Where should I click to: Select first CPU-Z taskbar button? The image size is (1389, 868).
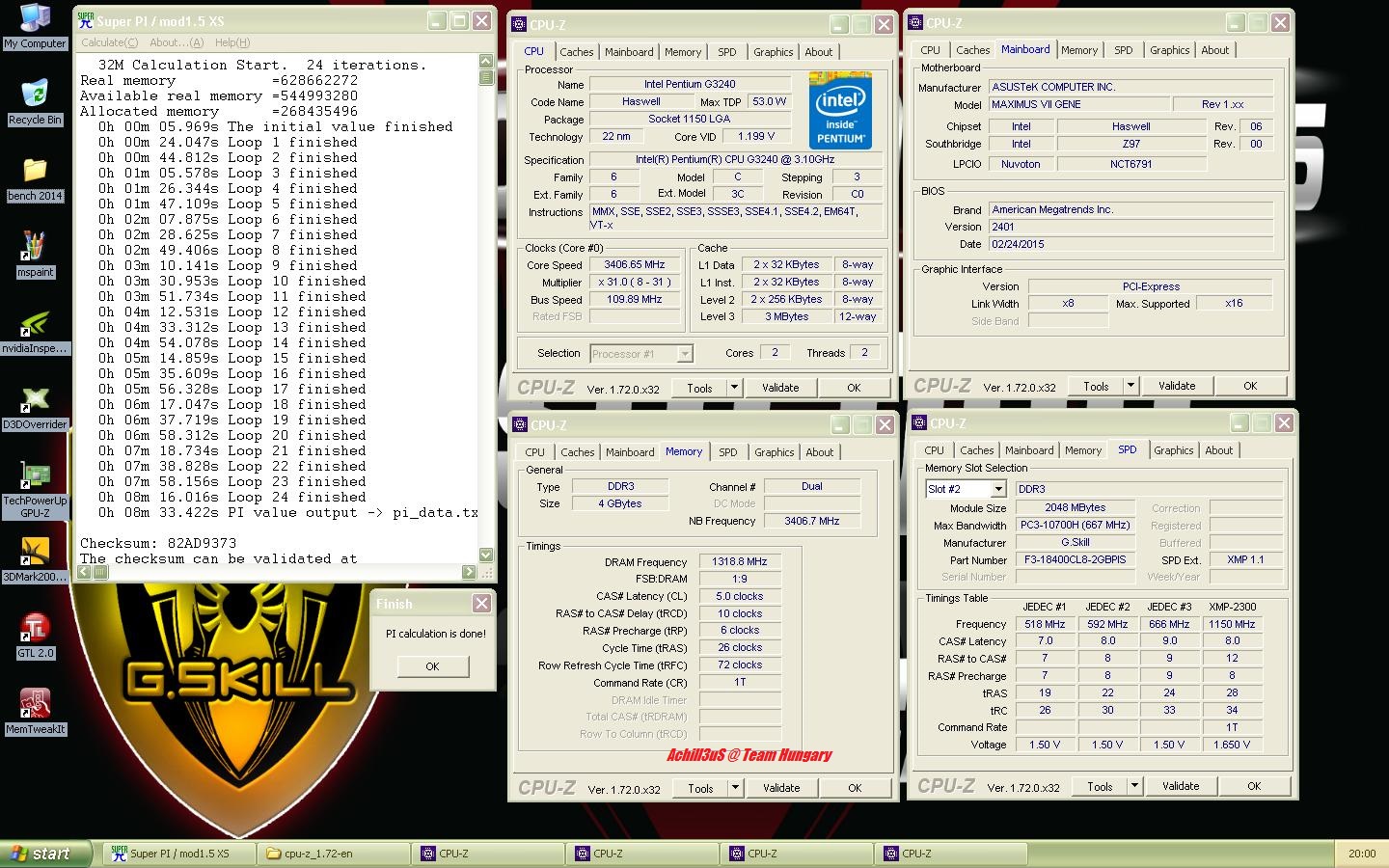(x=487, y=854)
